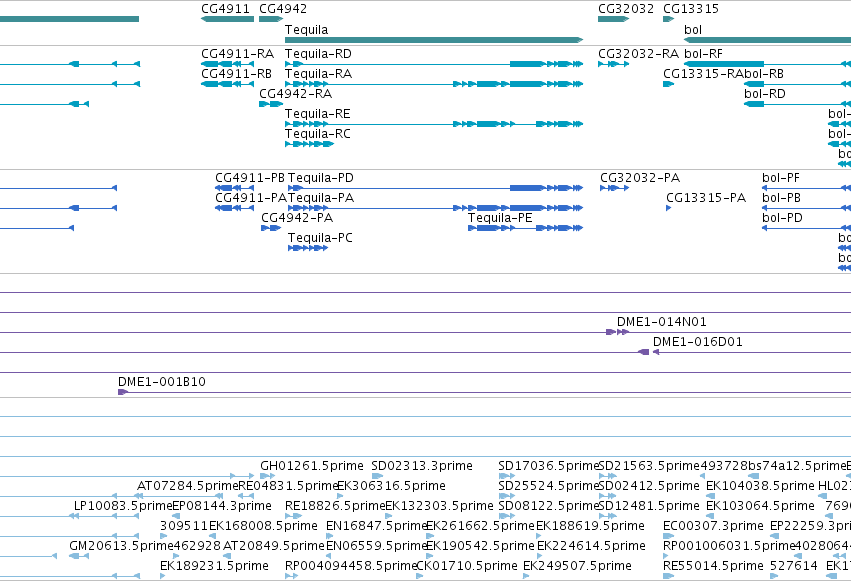Select EST EK132303.5prime
This screenshot has width=851, height=581.
coord(389,516)
